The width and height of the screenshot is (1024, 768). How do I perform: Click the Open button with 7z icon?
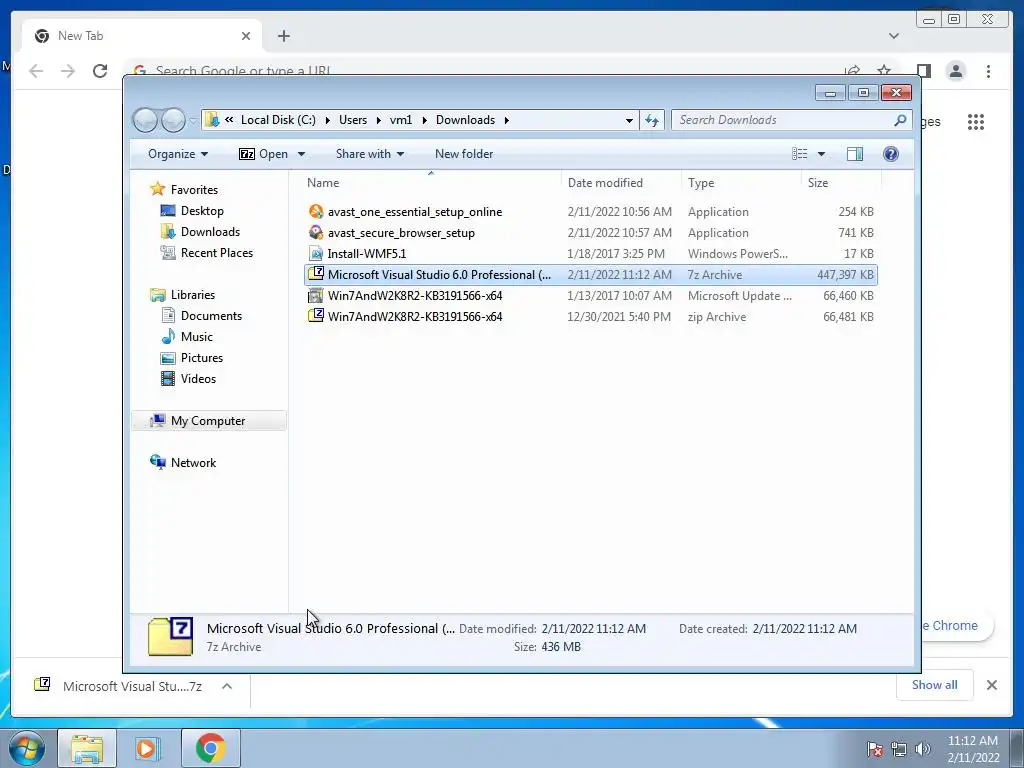coord(264,154)
